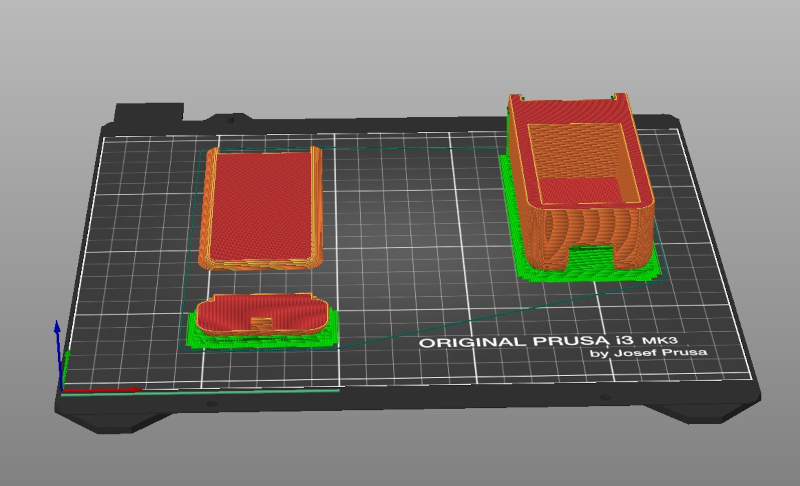Click the small end cap model

[x=262, y=314]
